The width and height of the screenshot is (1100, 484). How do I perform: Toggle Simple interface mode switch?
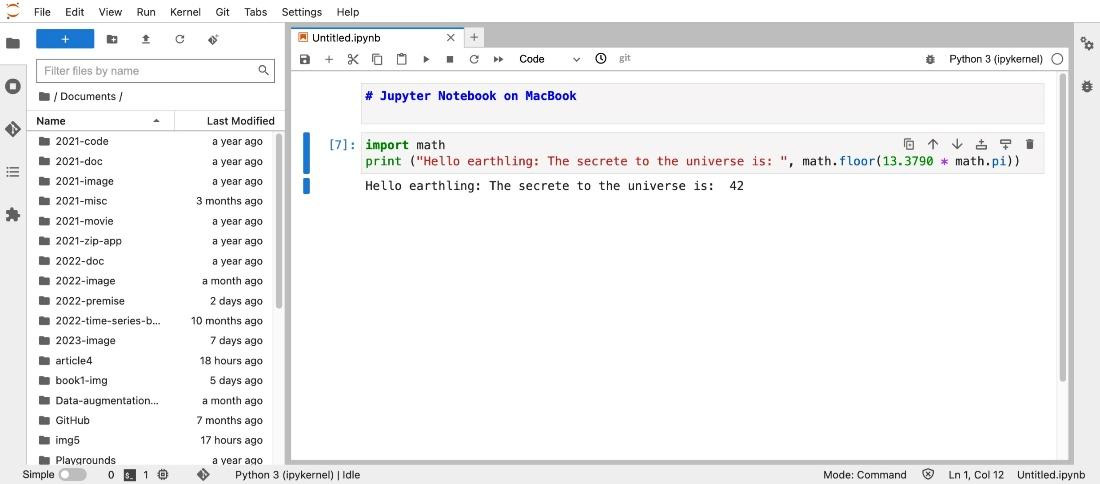73,475
